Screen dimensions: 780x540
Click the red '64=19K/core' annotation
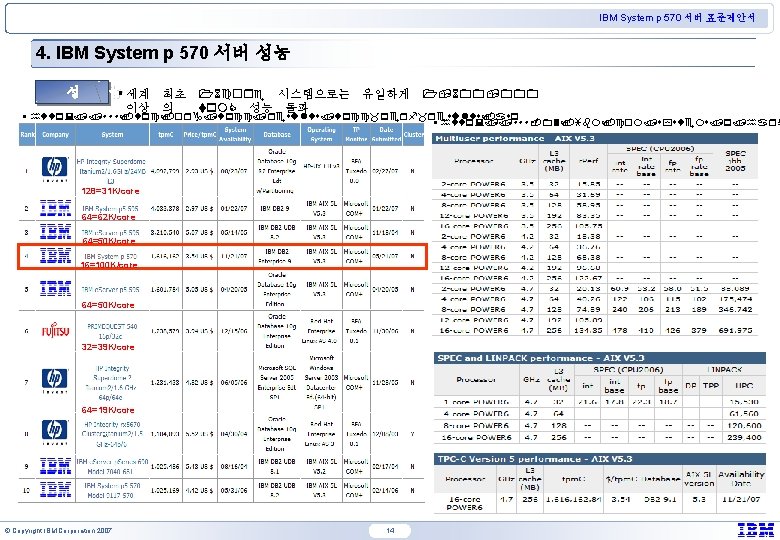click(x=108, y=410)
